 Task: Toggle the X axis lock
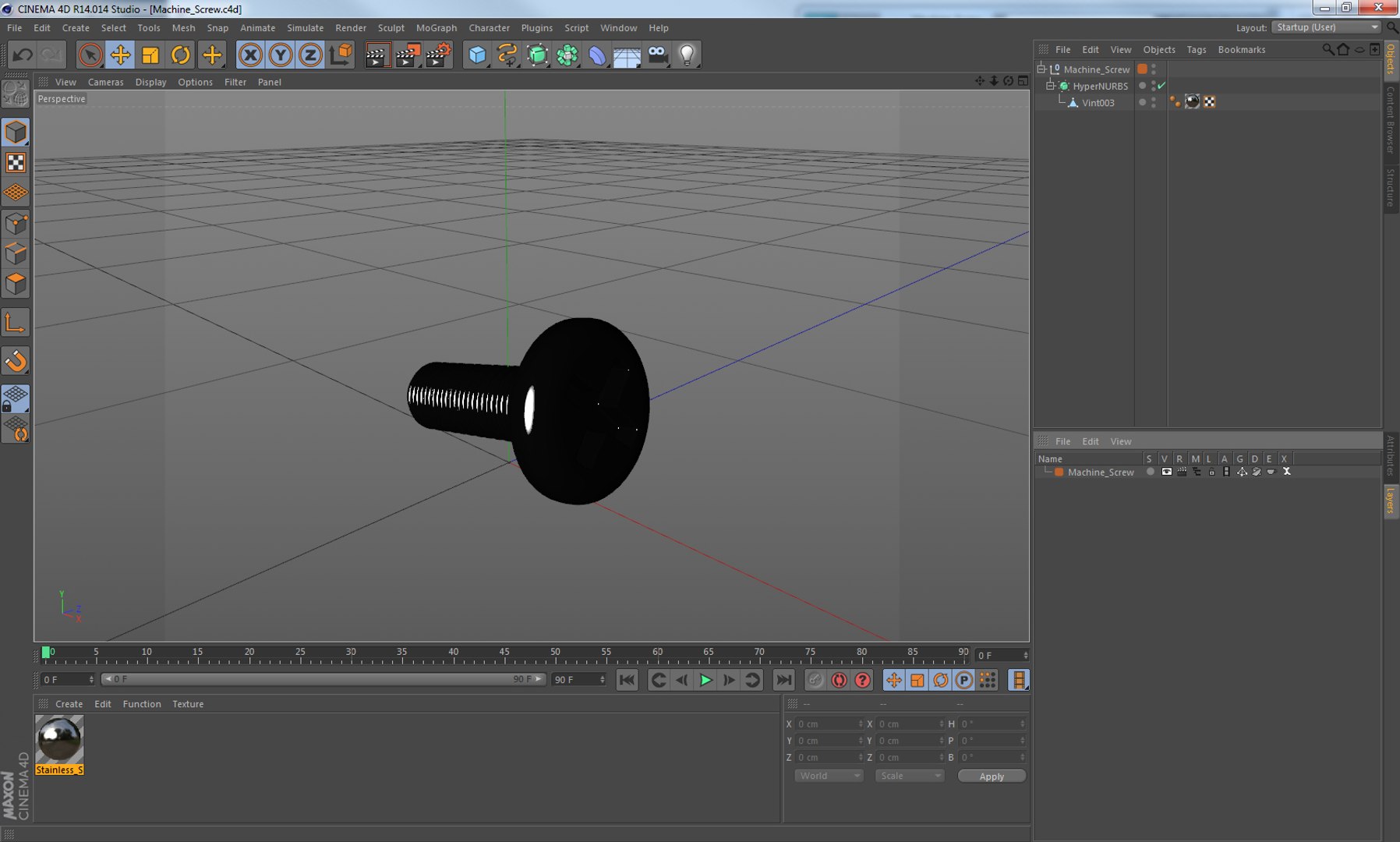click(x=250, y=55)
